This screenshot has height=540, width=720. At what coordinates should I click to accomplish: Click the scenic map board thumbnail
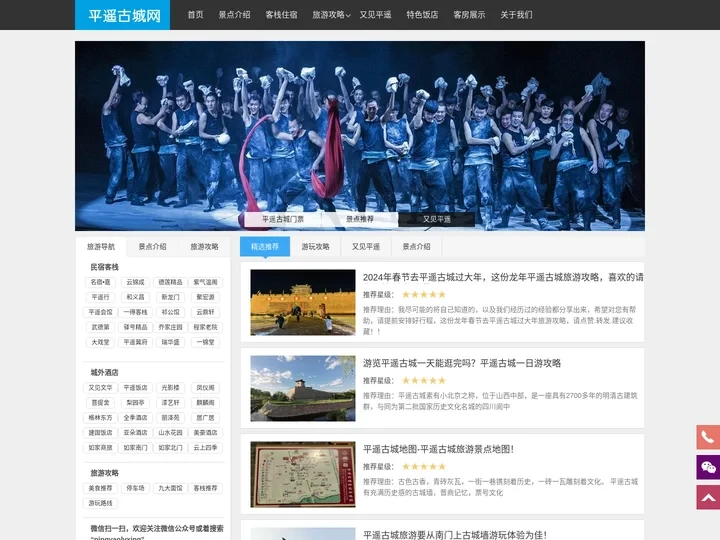[x=303, y=474]
